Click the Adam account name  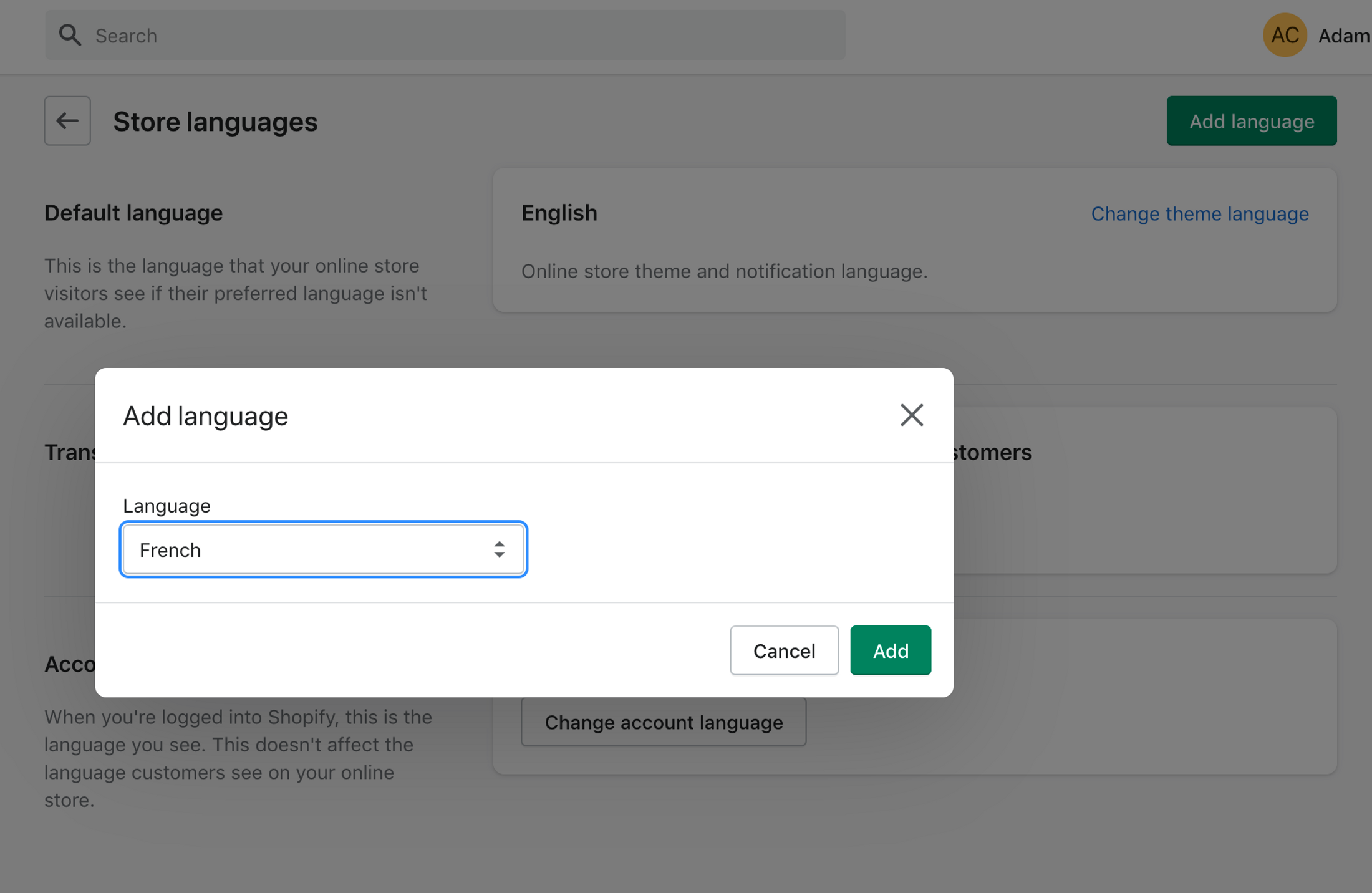point(1343,36)
